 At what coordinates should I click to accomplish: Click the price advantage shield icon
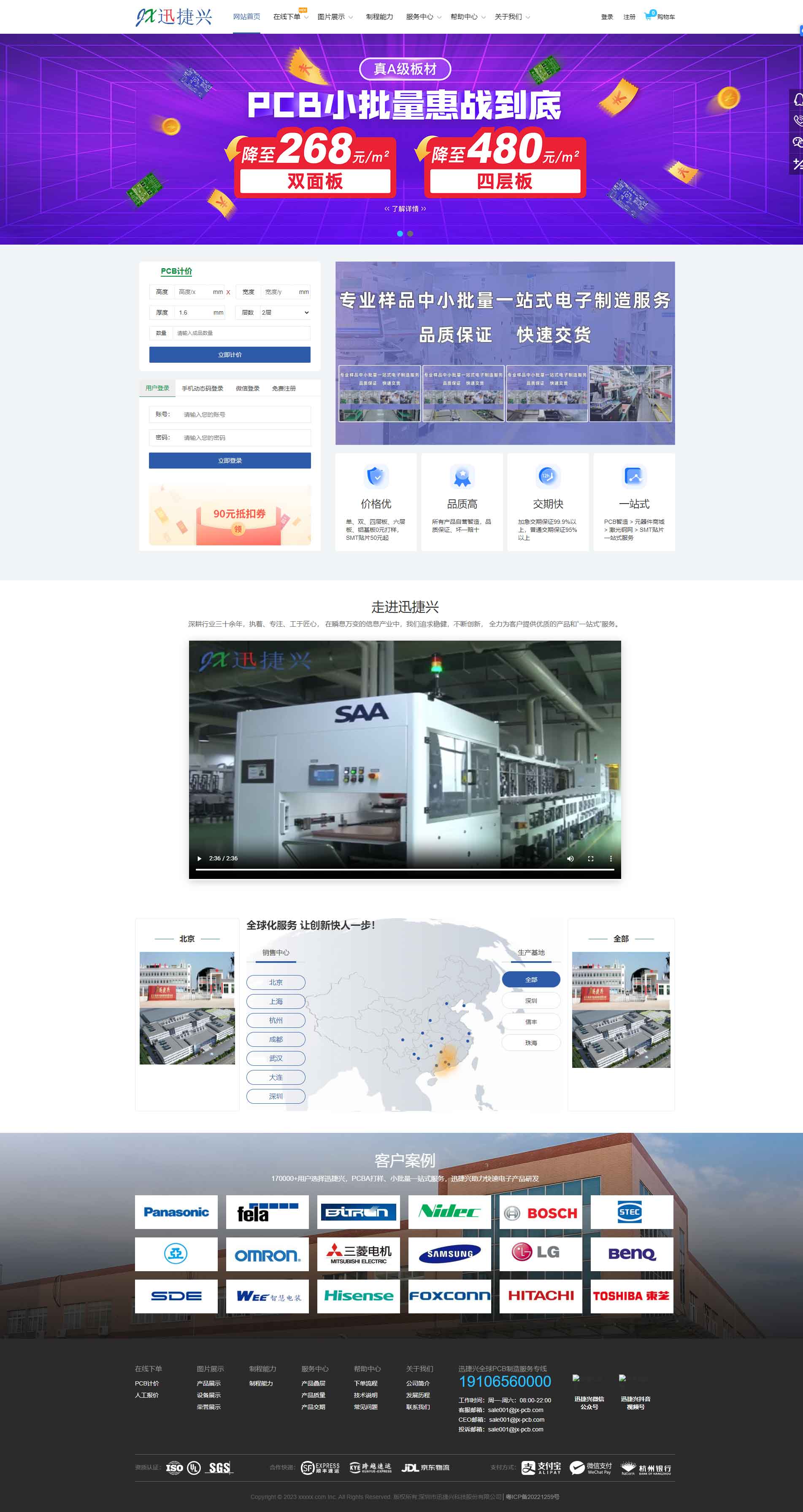tap(376, 476)
